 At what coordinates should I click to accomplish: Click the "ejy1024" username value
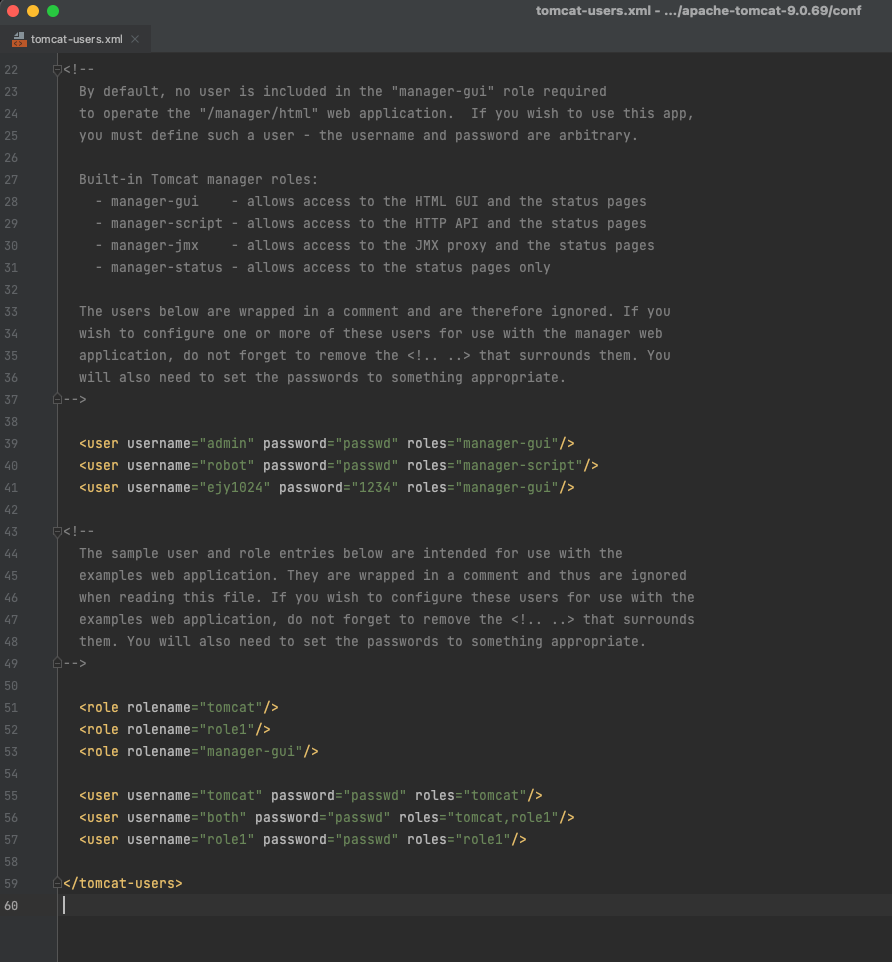coord(235,488)
